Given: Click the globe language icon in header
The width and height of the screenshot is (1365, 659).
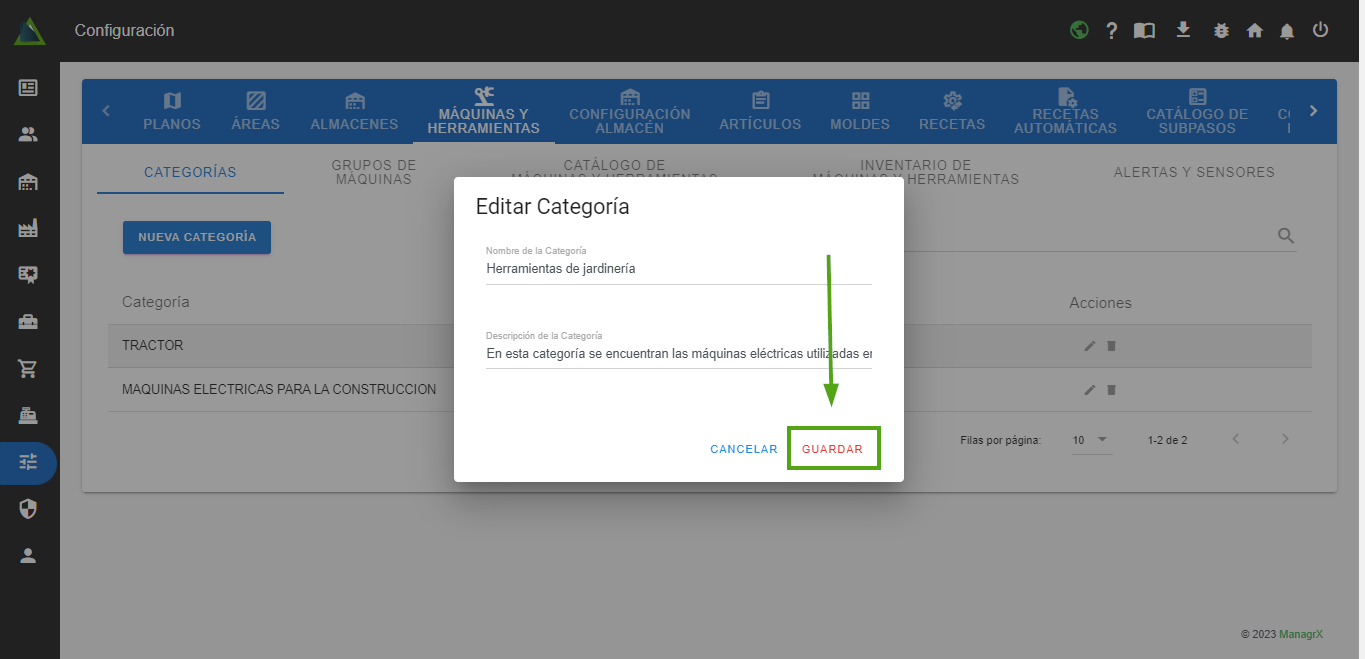Looking at the screenshot, I should (1079, 30).
